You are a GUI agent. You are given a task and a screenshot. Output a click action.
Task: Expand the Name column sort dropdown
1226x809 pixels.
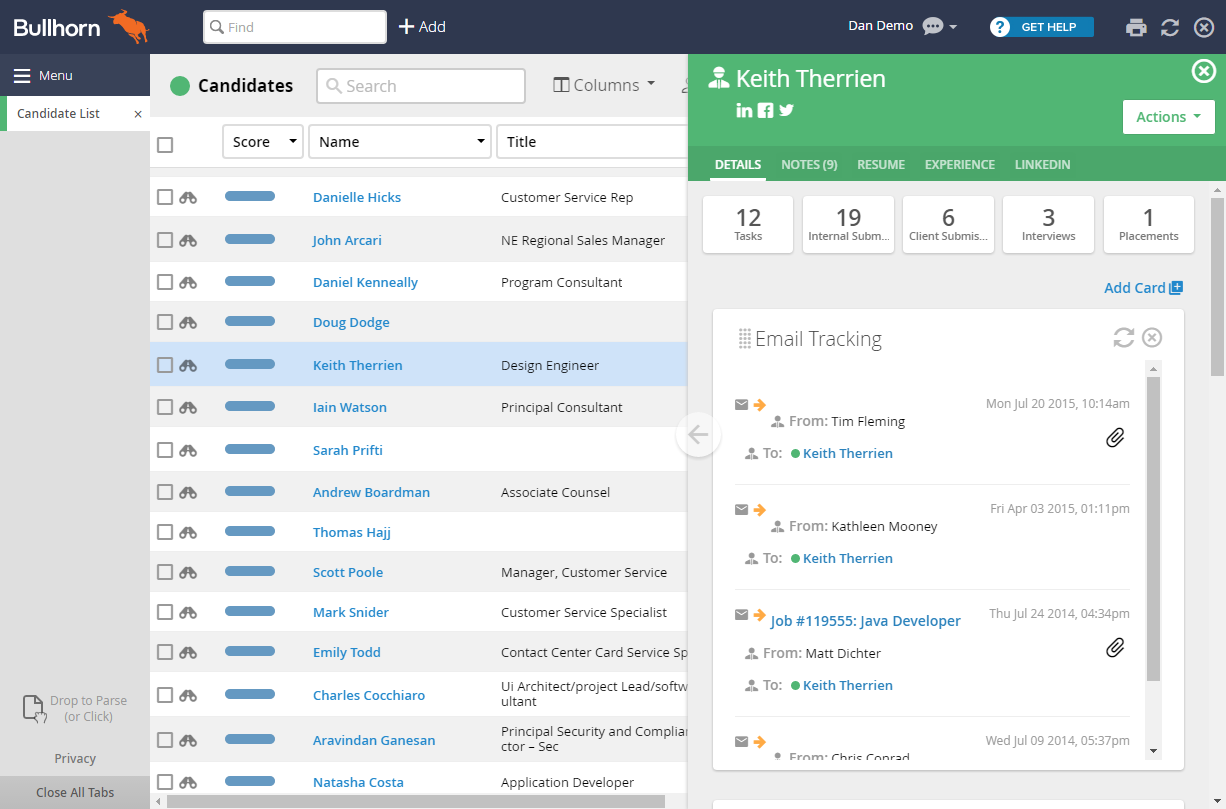(x=480, y=141)
